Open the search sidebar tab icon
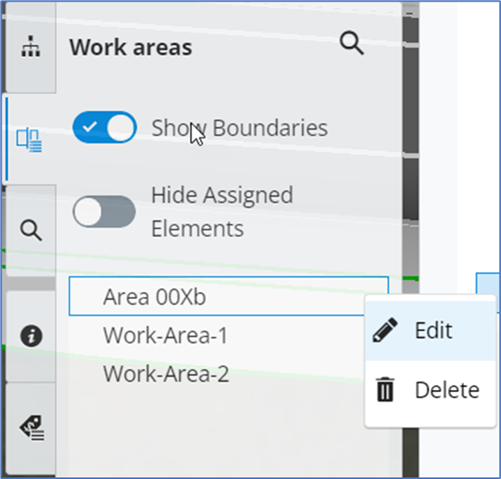Viewport: 501px width, 479px height. tap(31, 230)
